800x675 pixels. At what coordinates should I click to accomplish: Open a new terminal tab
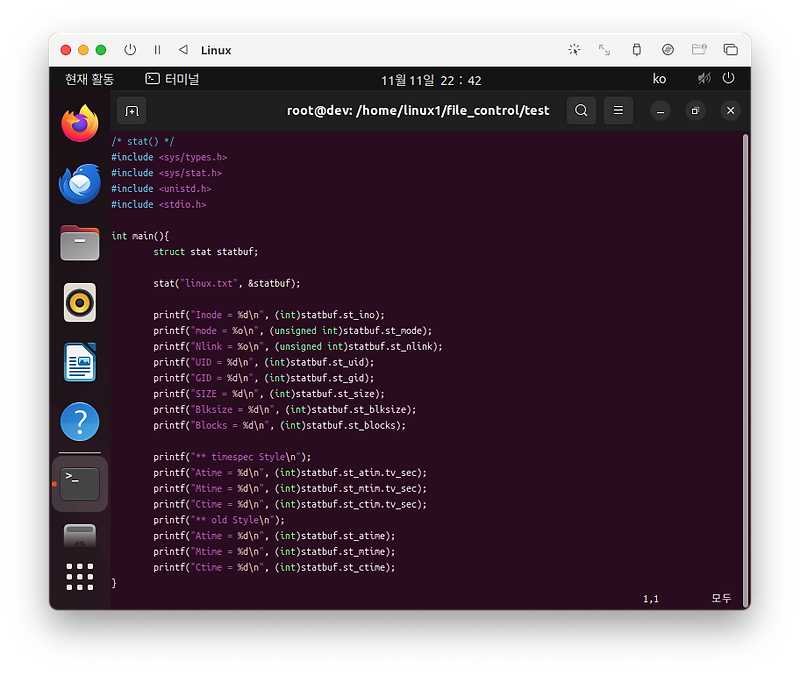point(131,110)
